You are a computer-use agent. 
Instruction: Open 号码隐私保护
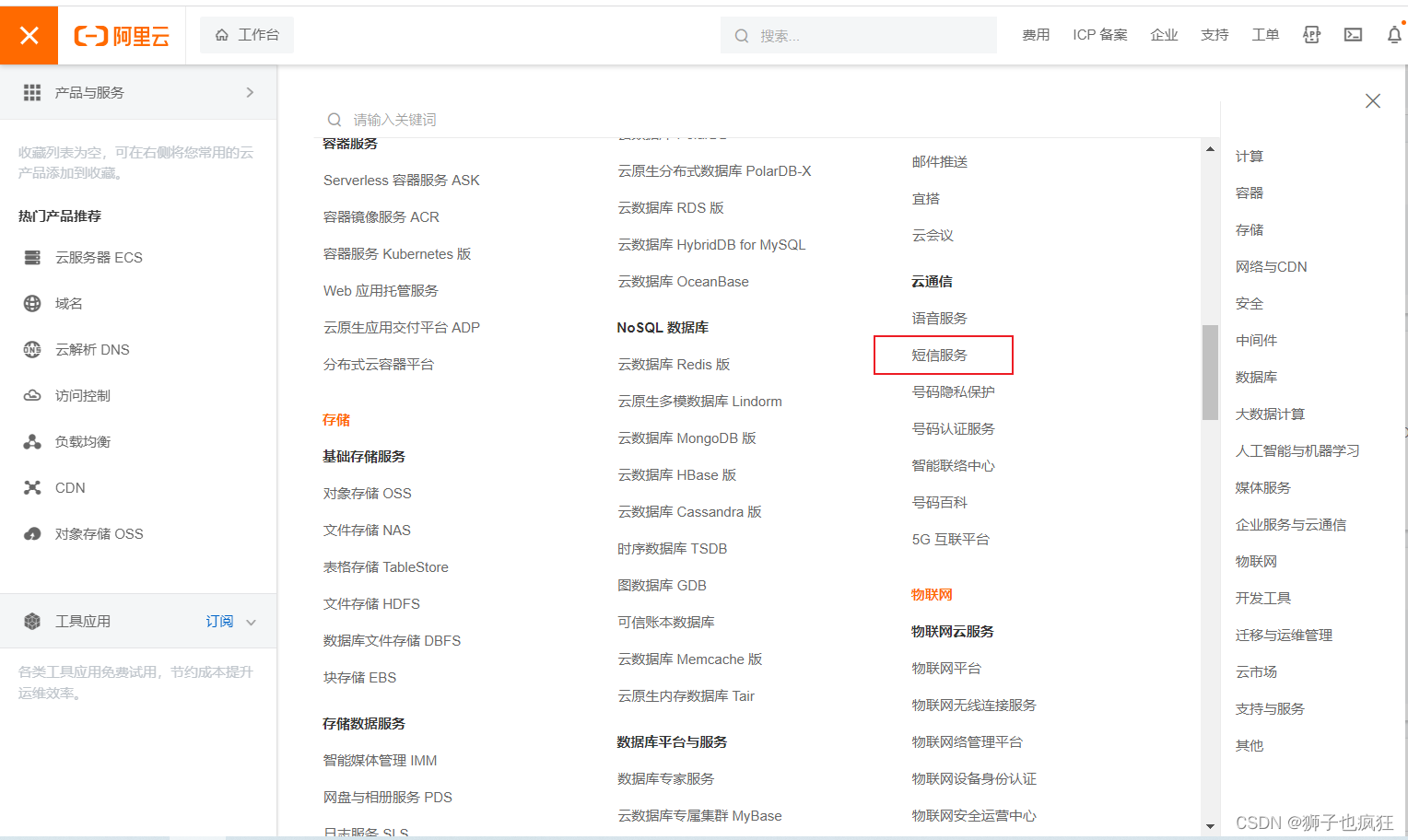tap(953, 391)
